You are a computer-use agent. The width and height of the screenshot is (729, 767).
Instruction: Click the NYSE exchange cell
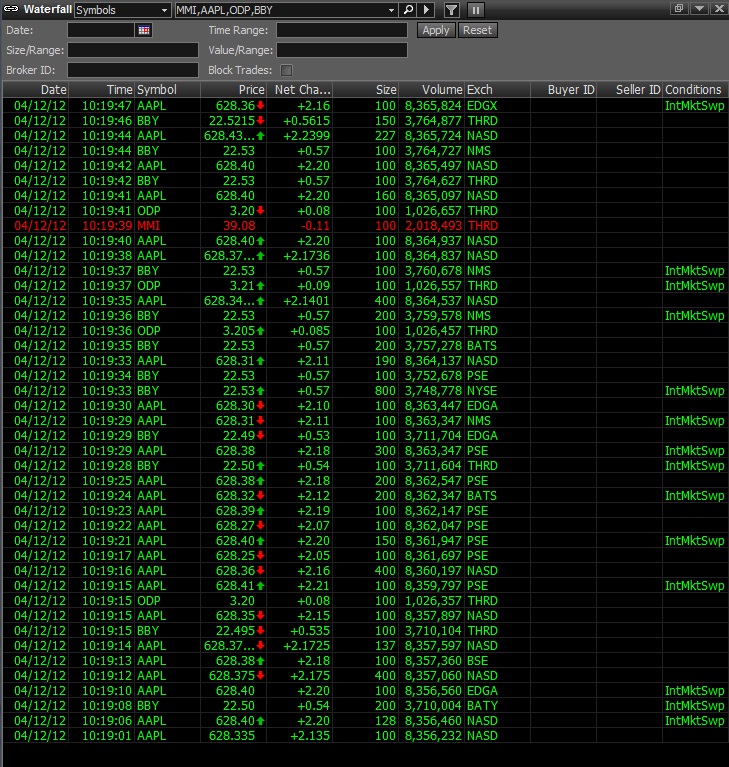tap(482, 391)
